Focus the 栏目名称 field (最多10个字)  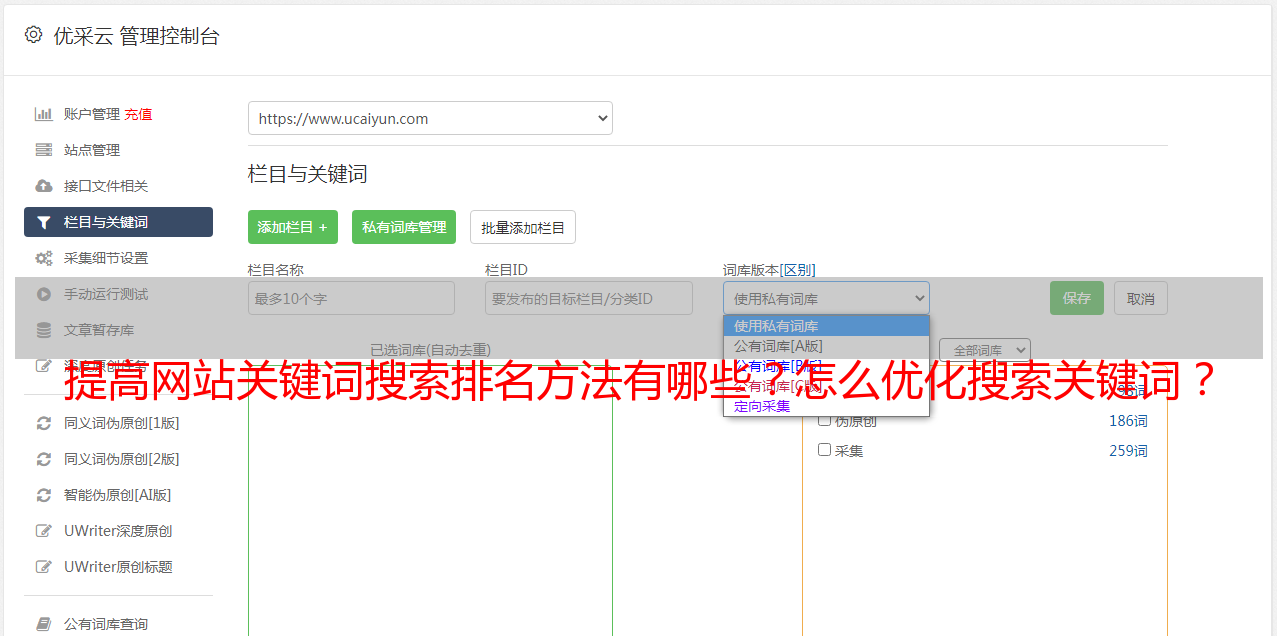coord(351,298)
